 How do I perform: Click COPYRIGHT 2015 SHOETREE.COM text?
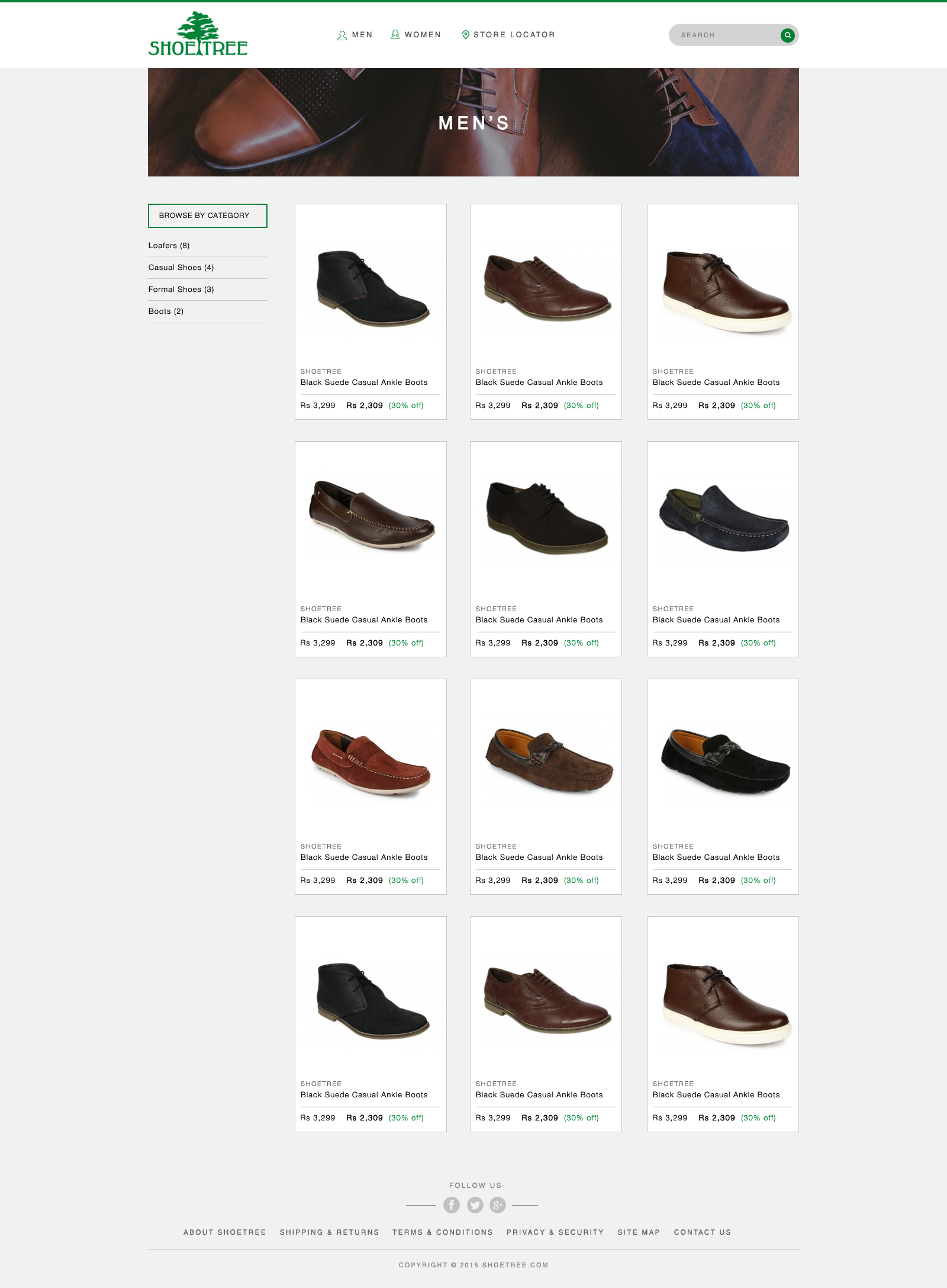coord(474,1265)
